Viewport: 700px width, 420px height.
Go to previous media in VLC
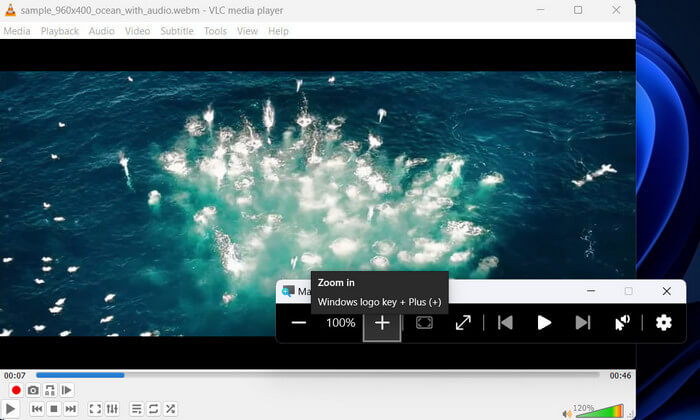coord(37,409)
